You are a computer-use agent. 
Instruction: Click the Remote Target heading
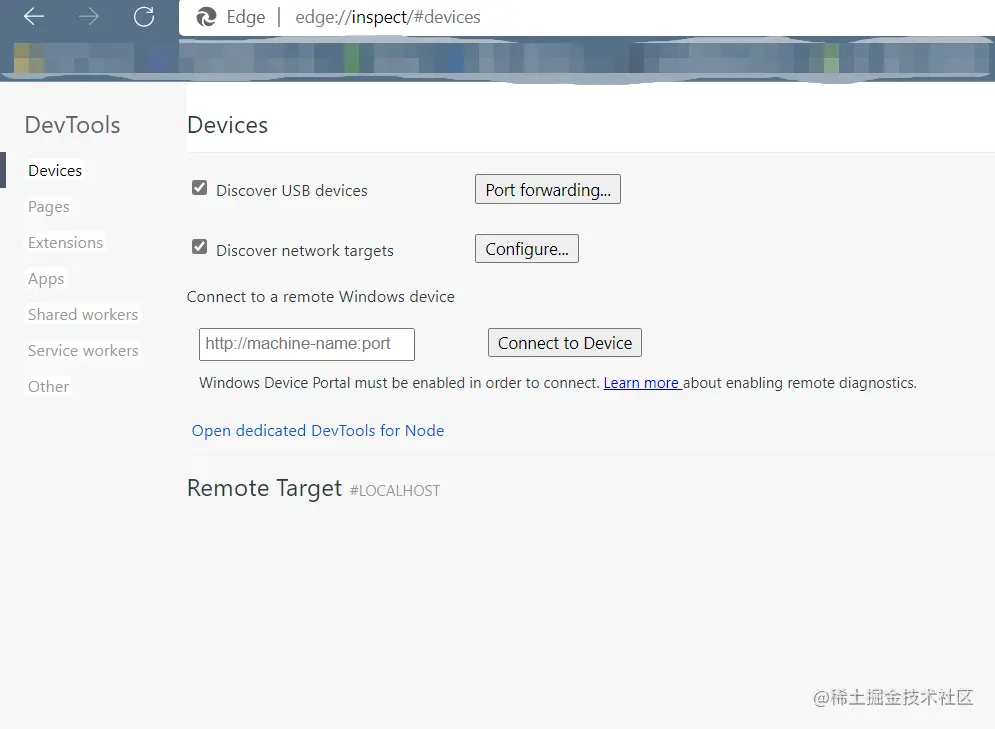pos(265,488)
